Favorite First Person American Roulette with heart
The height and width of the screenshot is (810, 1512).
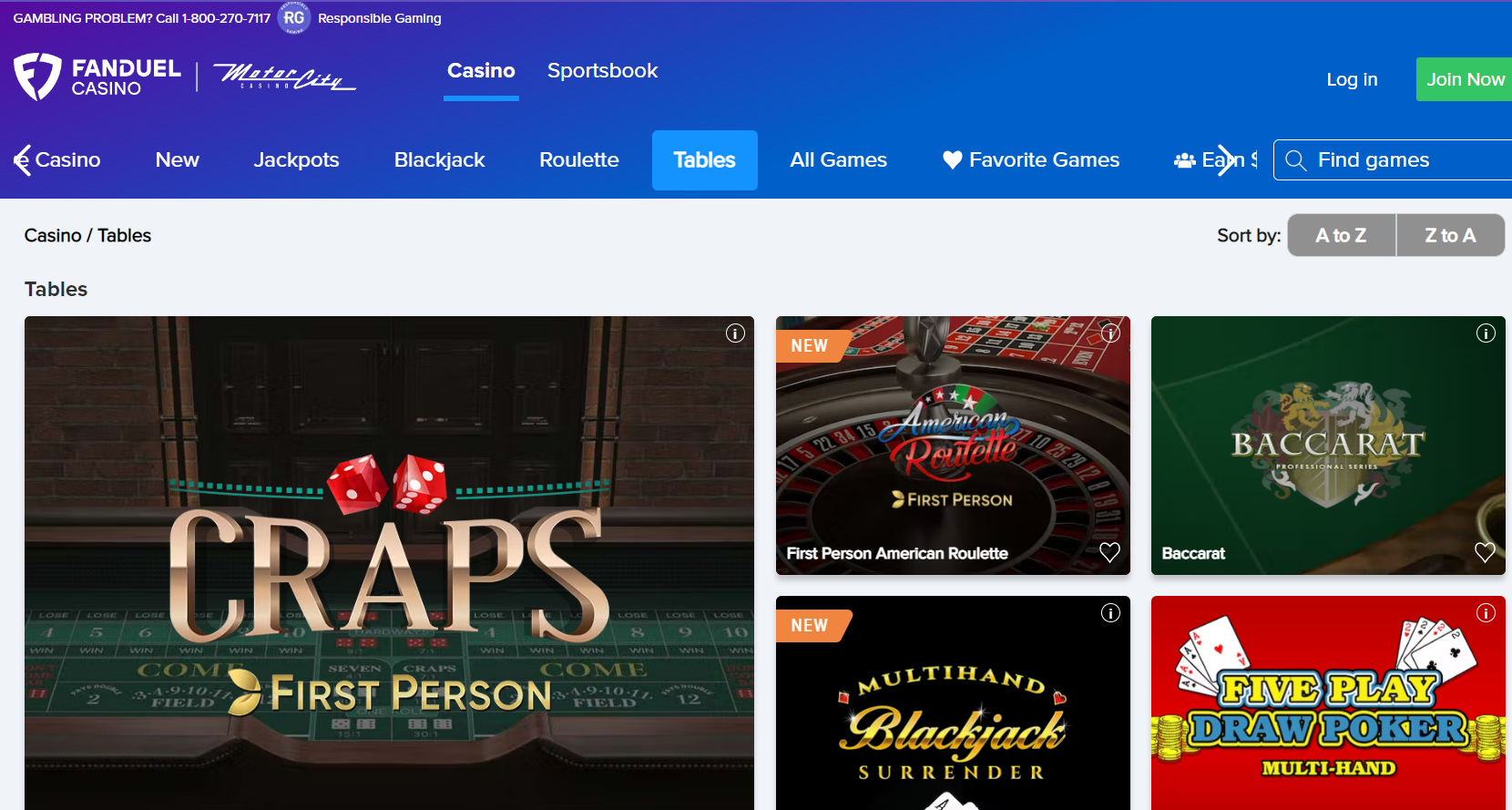(1109, 552)
